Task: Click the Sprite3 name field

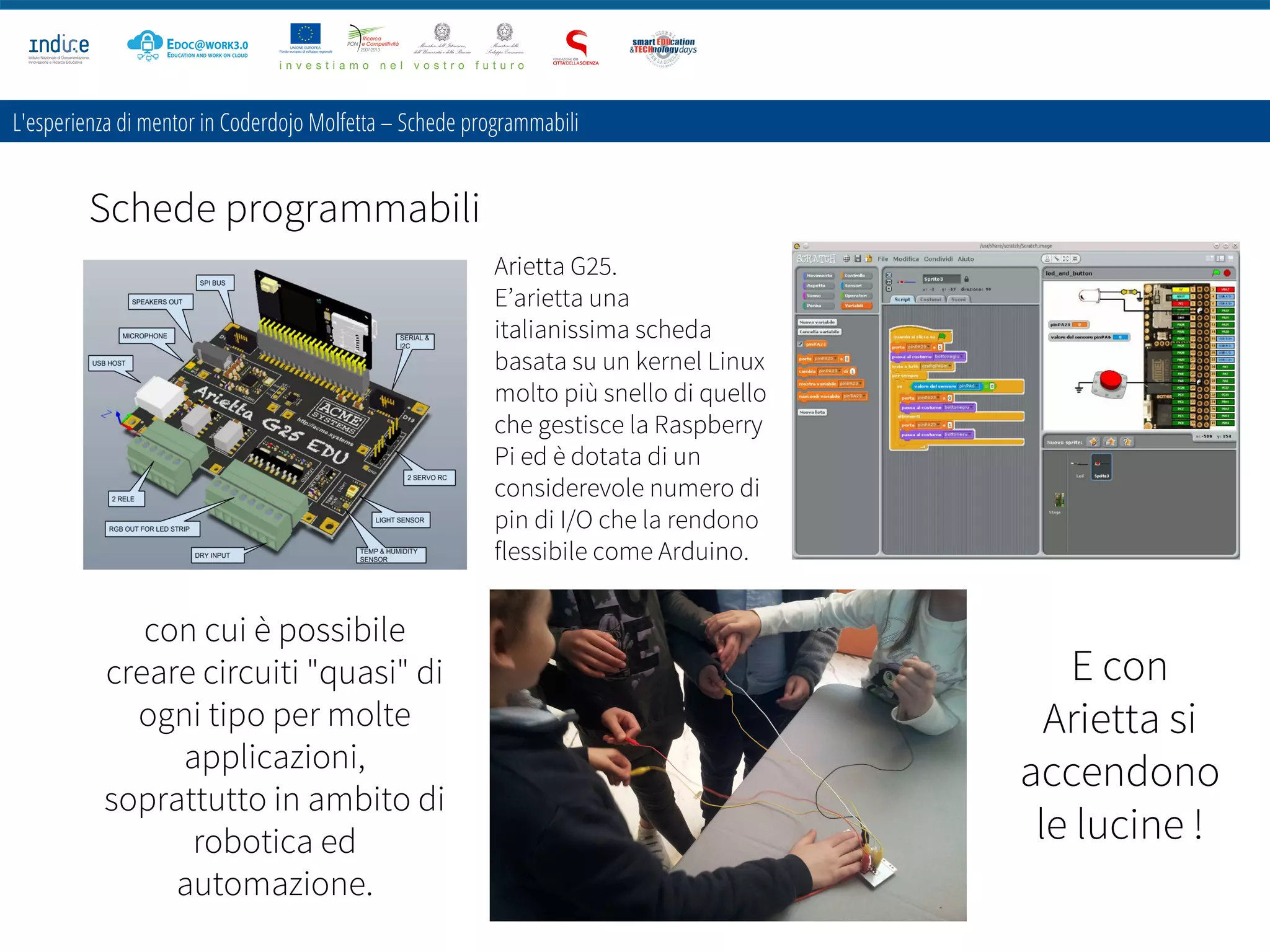Action: [942, 279]
